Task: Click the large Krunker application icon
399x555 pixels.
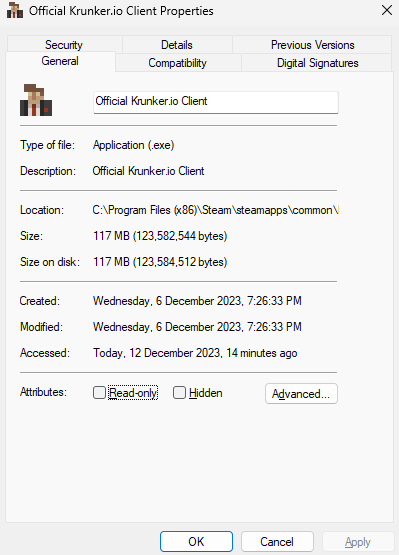Action: pyautogui.click(x=36, y=100)
